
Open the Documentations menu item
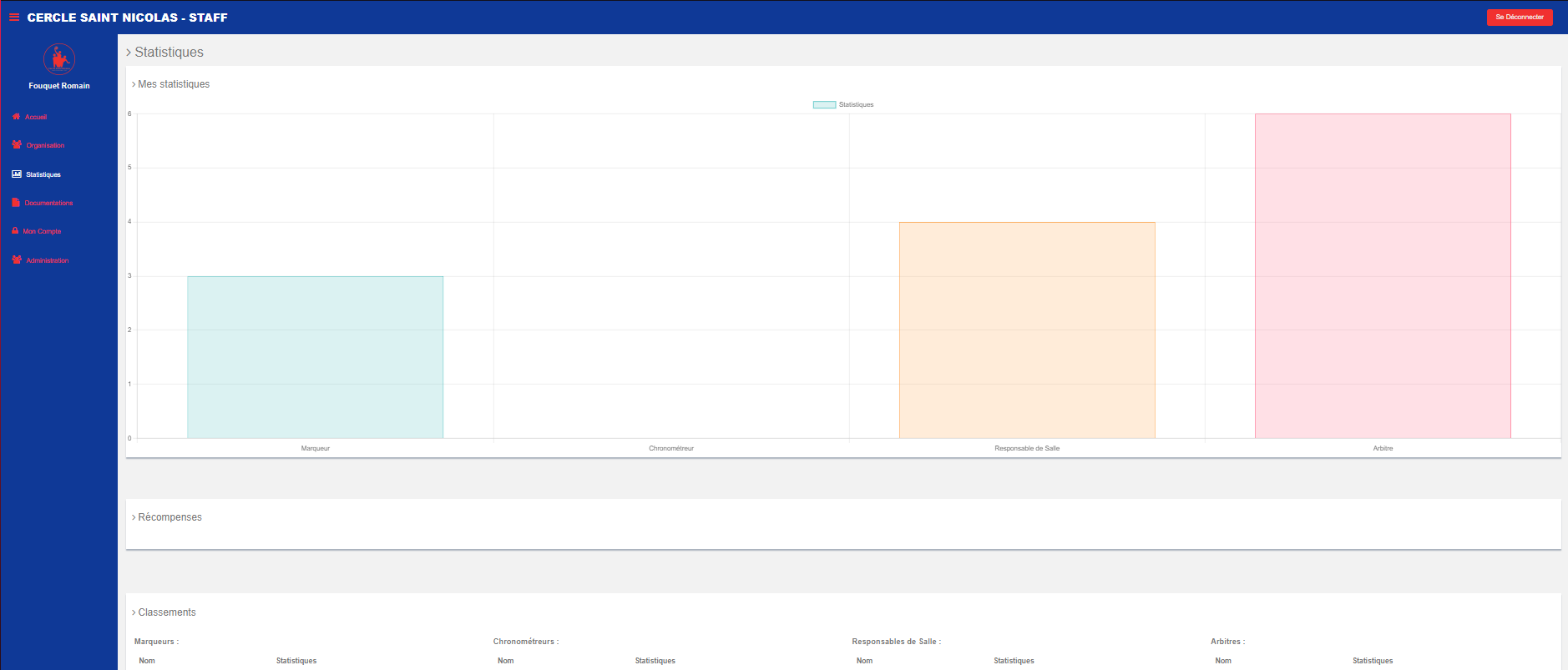(48, 203)
